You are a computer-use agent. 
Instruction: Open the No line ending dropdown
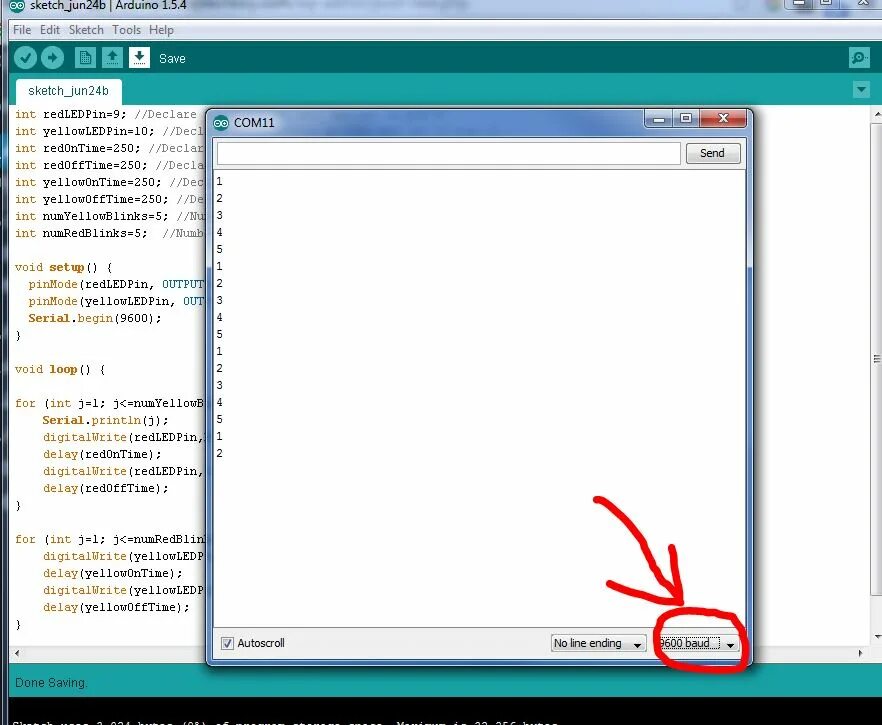tap(598, 643)
